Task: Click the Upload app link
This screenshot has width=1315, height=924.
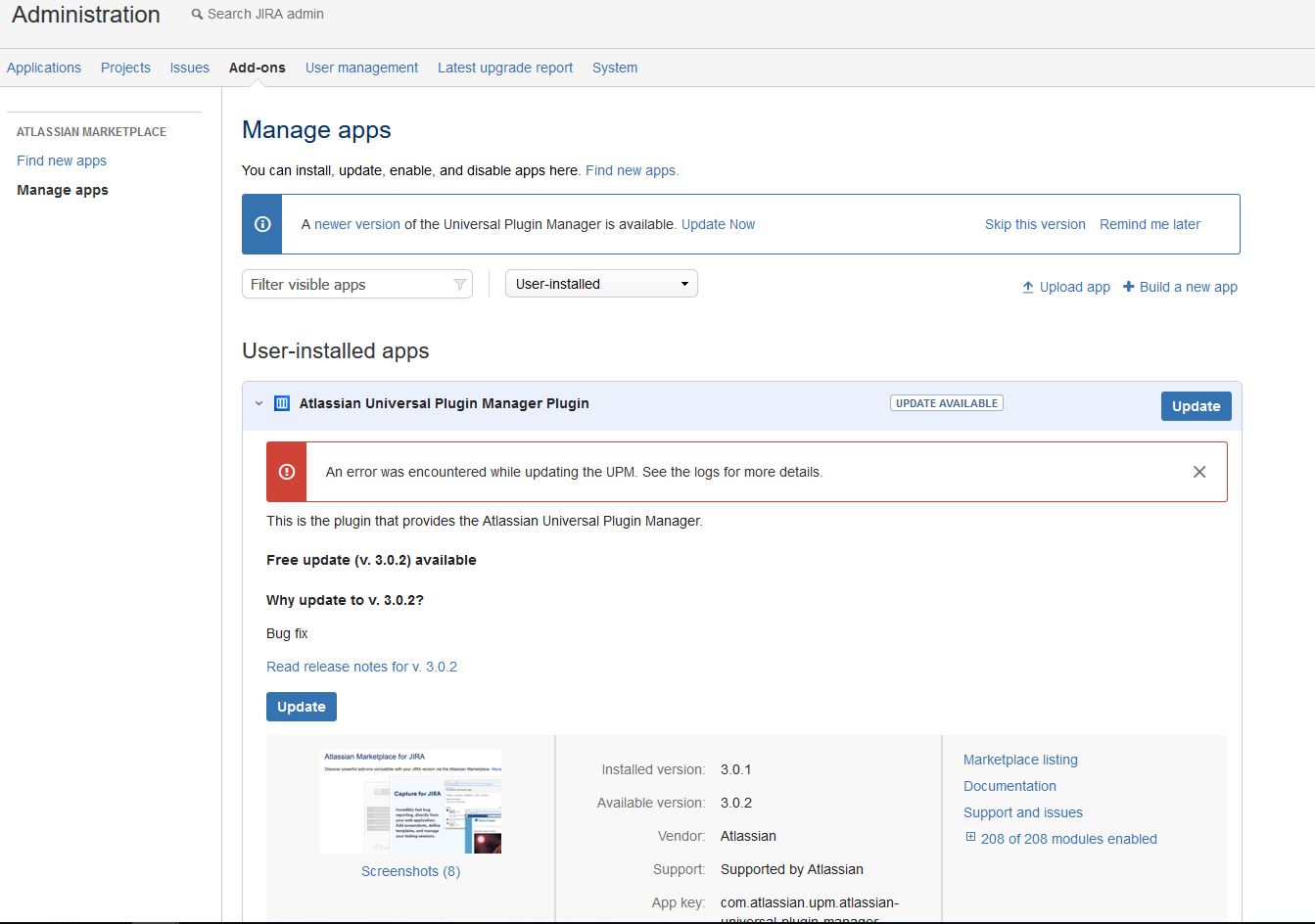Action: coord(1075,287)
